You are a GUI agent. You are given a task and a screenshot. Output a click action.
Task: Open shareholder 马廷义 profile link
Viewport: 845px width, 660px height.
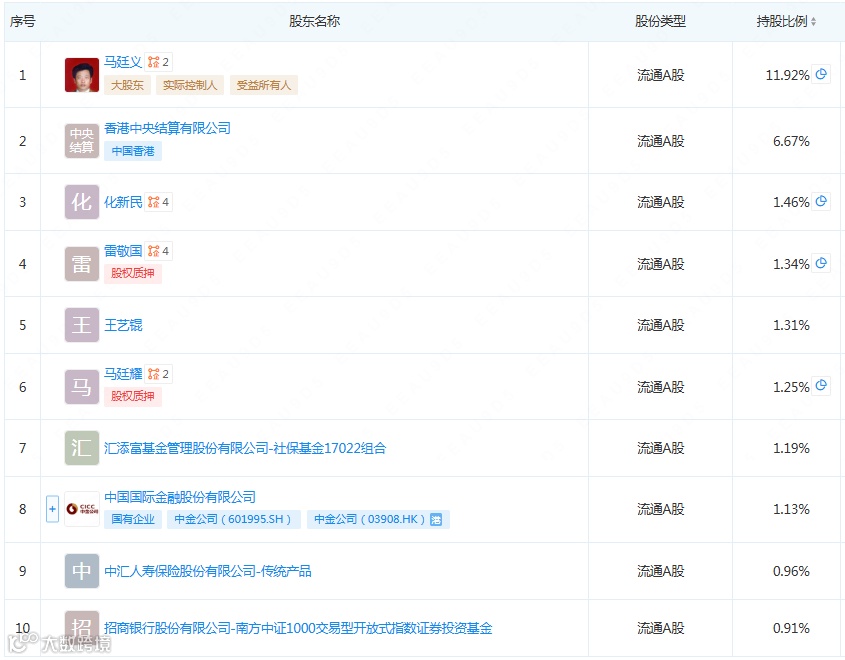(x=123, y=62)
